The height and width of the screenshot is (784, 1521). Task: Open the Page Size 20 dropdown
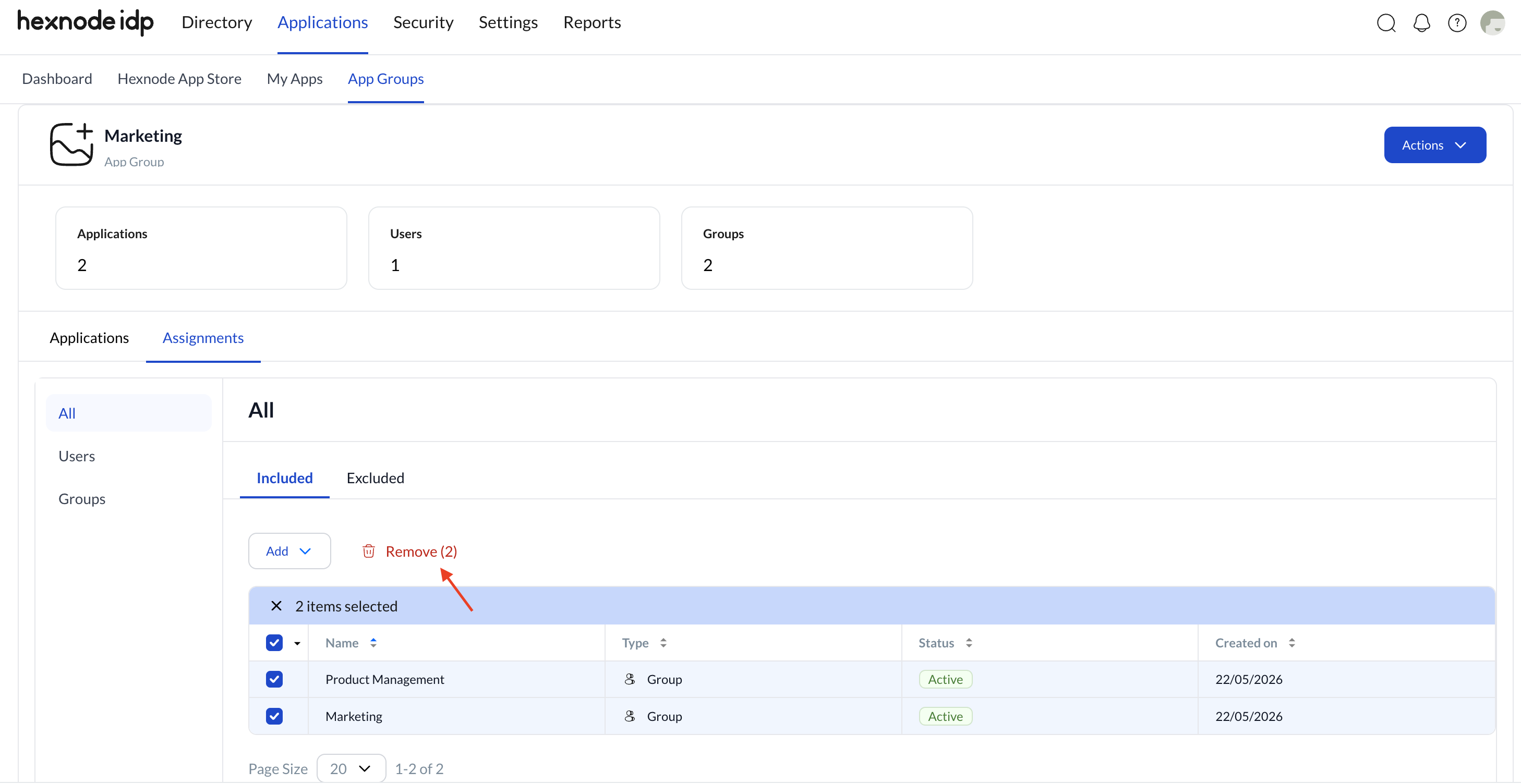(x=352, y=768)
